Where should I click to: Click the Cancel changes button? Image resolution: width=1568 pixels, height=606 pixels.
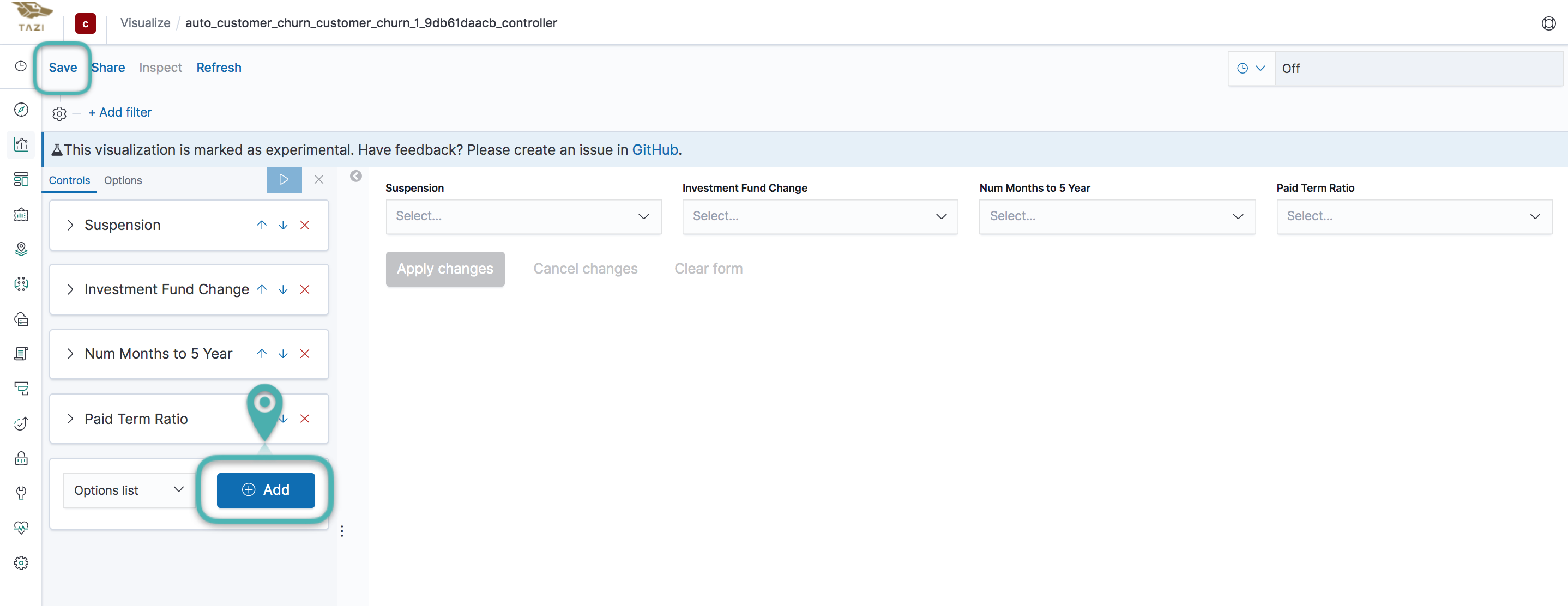(586, 269)
